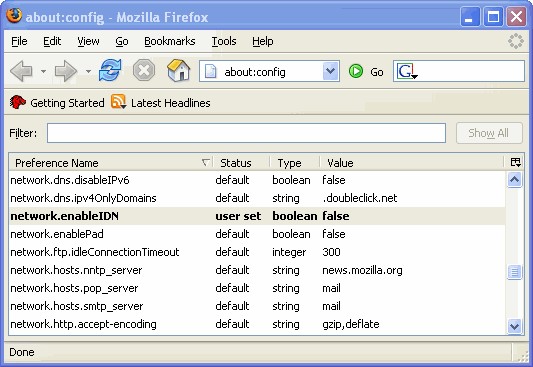Click the Forward arrow navigation button
Screen dimensions: 533x367
pyautogui.click(x=66, y=71)
